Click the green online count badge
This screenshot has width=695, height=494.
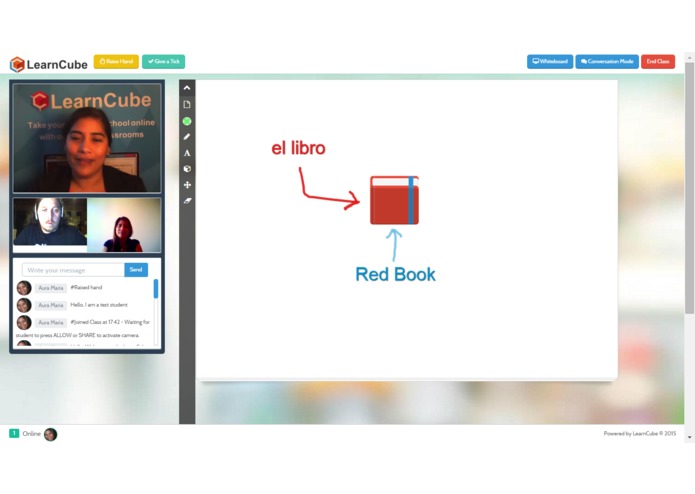(14, 433)
